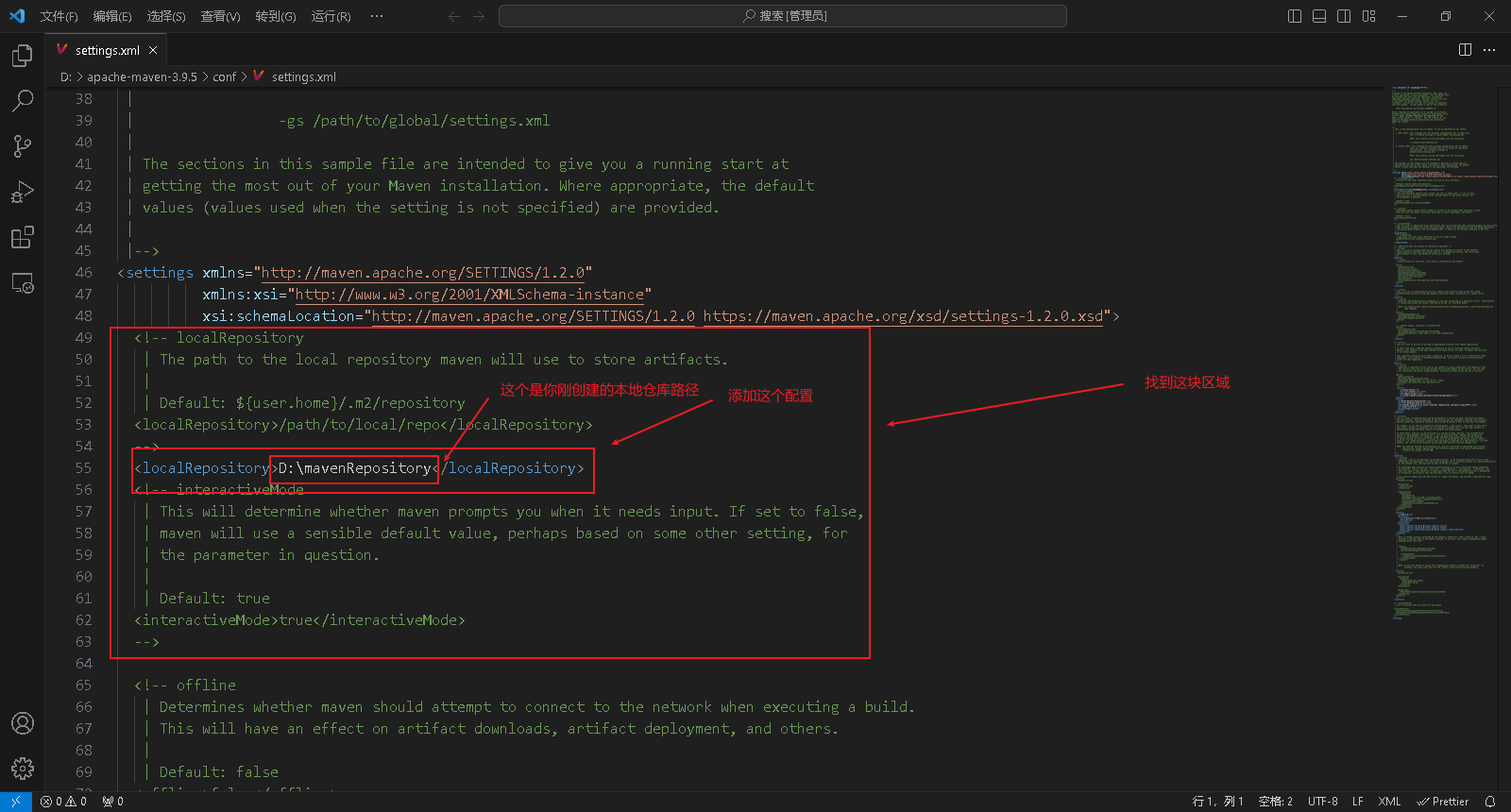Open the Search view in activity bar

tap(23, 100)
